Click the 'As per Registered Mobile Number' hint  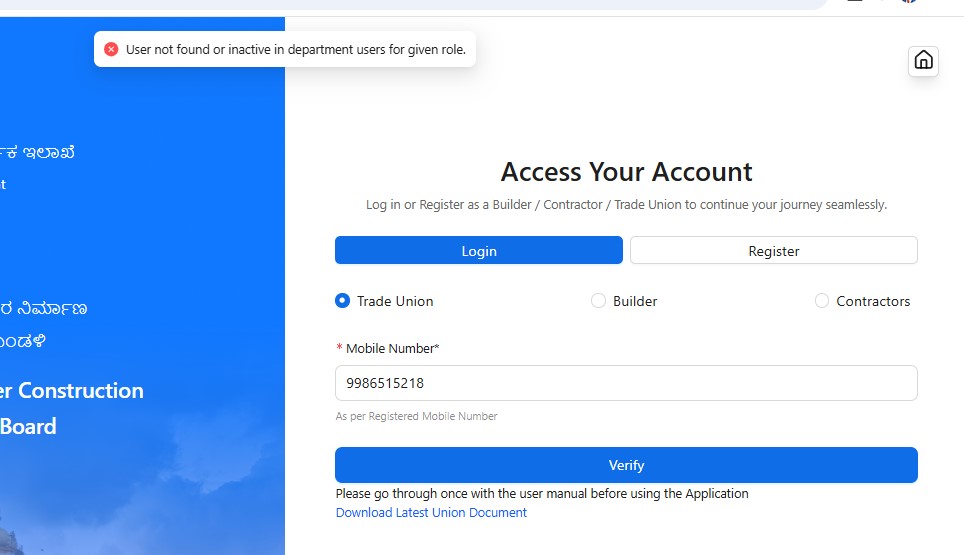point(416,416)
